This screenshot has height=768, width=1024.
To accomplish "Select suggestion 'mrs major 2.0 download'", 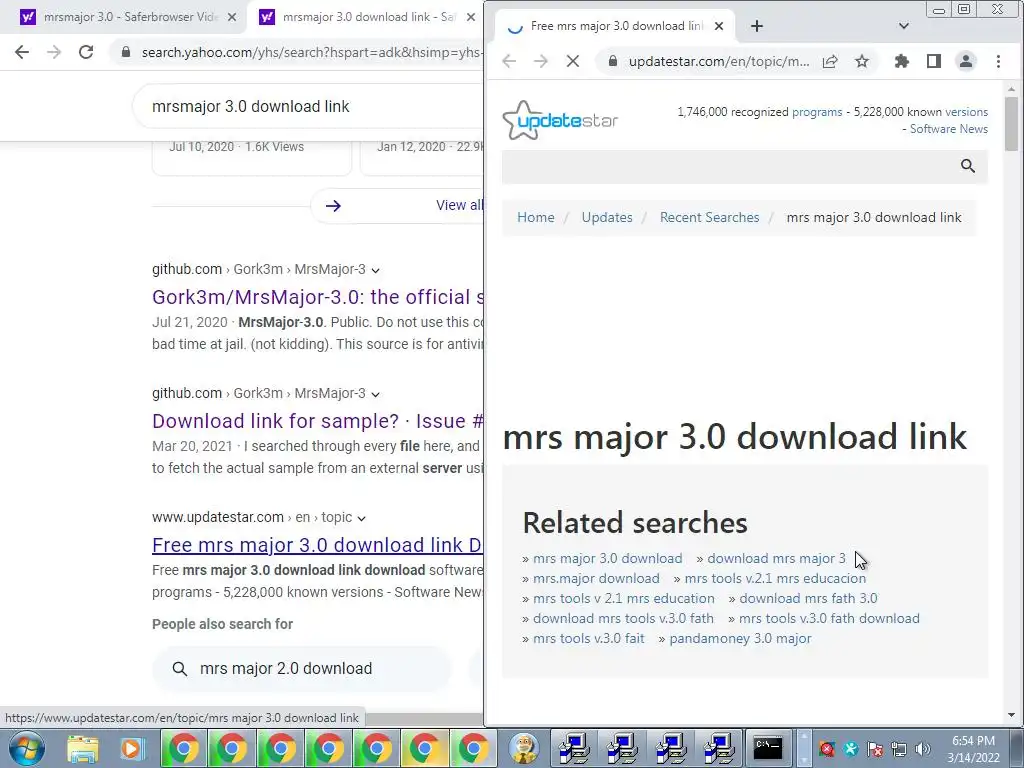I will point(302,668).
